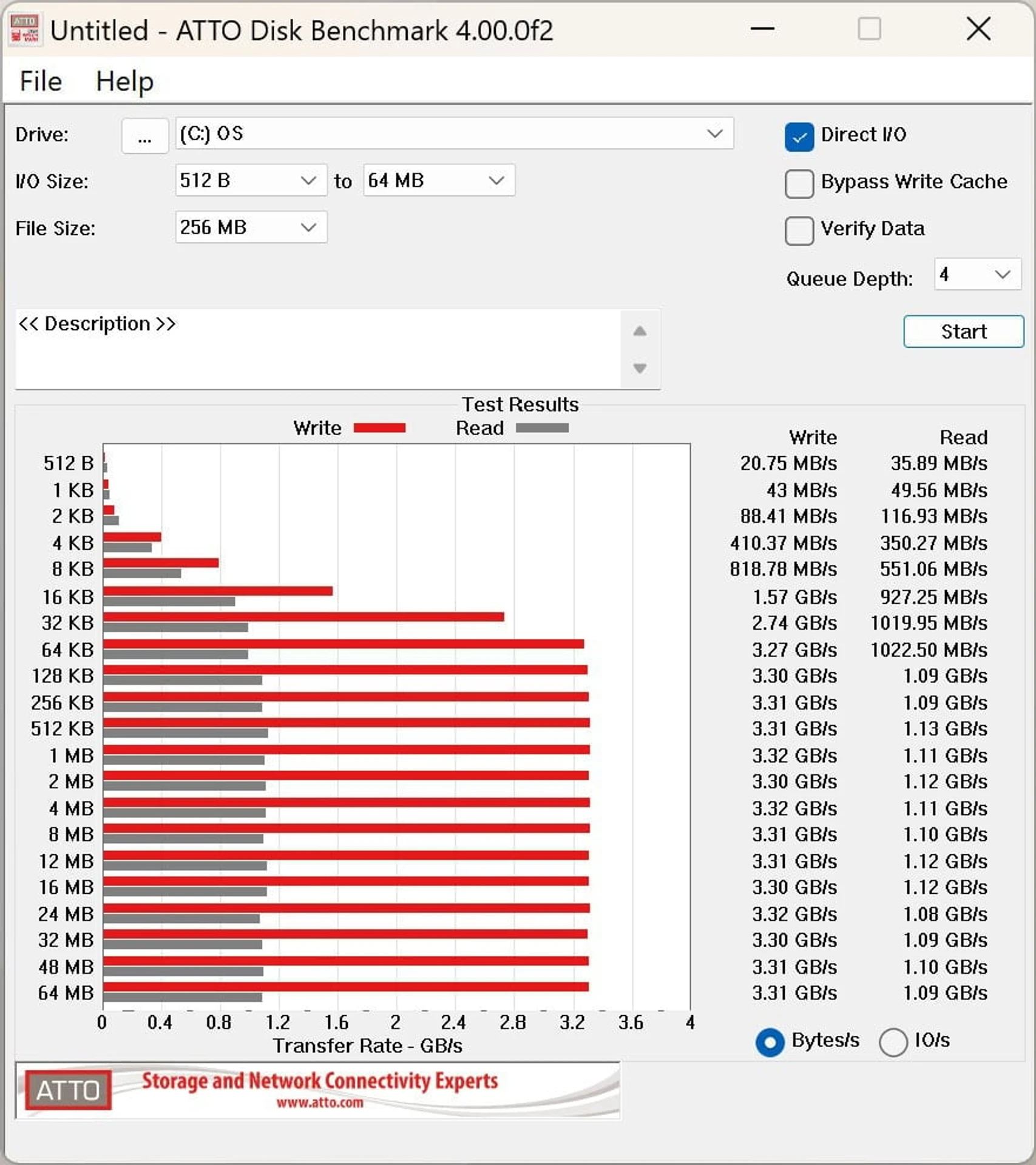
Task: Click the red Write legend swatch
Action: (x=379, y=428)
